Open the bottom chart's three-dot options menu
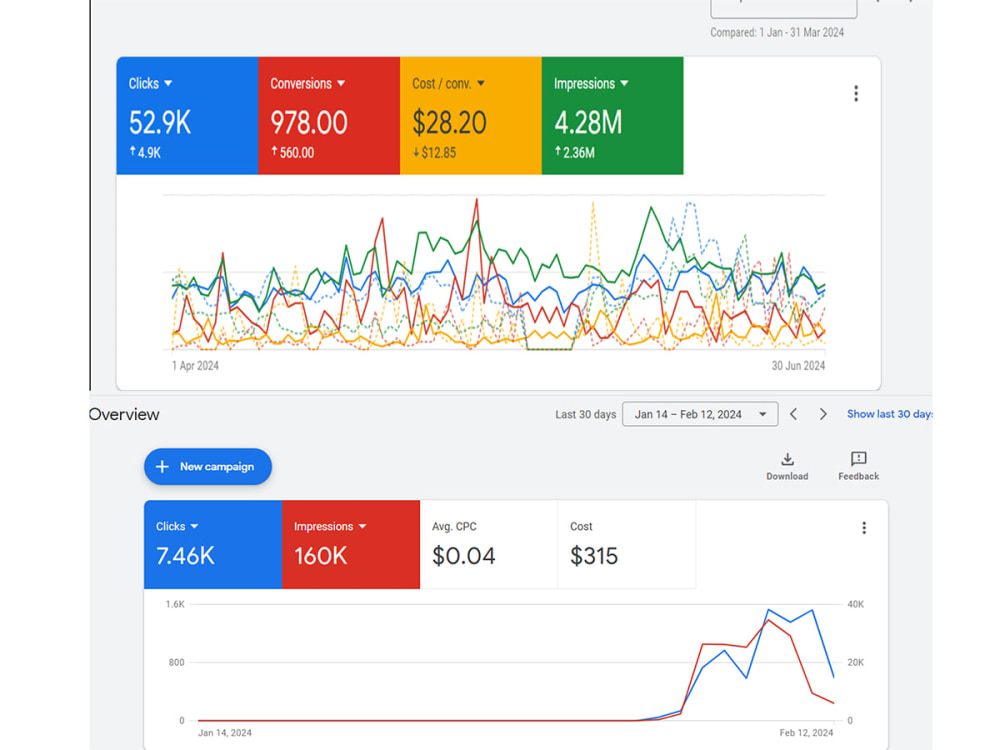Image resolution: width=1000 pixels, height=750 pixels. click(864, 527)
